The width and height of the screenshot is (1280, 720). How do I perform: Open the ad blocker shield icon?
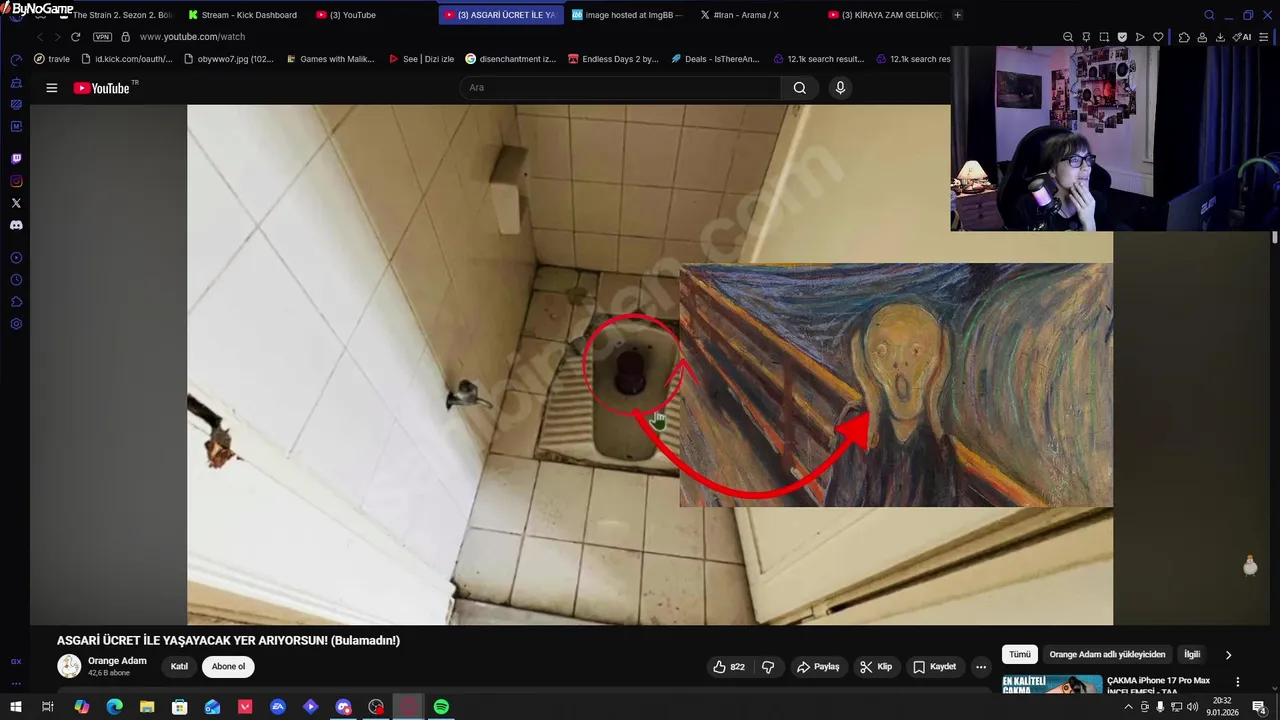point(1122,37)
